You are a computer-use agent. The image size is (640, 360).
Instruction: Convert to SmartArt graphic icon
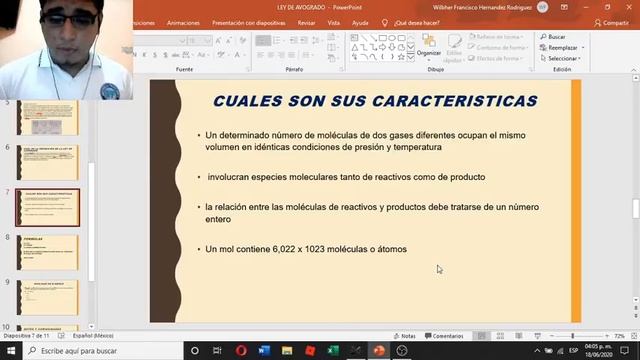pos(333,58)
